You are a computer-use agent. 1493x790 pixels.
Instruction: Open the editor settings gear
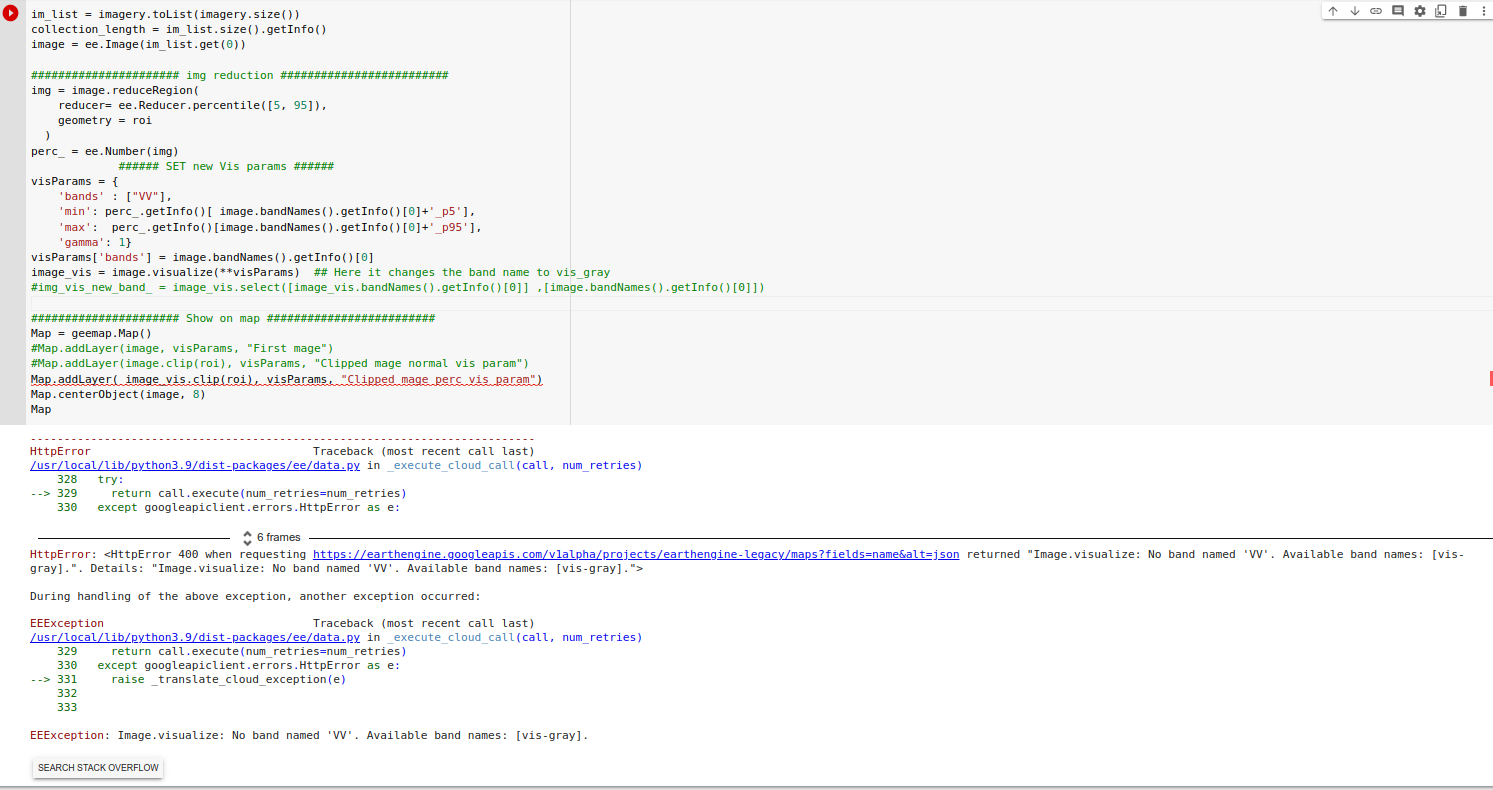pos(1419,11)
